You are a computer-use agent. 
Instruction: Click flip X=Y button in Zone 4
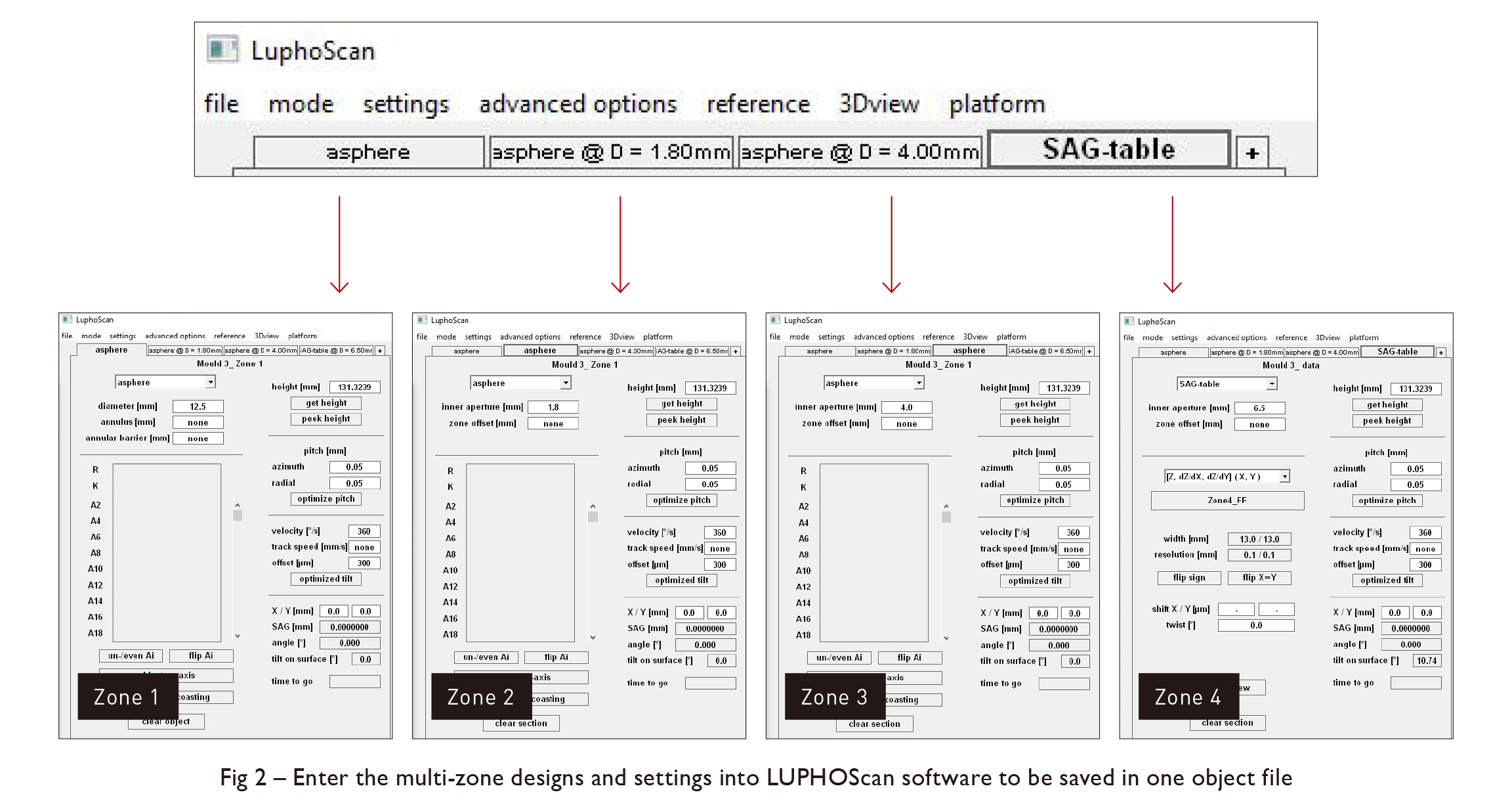pos(1259,578)
